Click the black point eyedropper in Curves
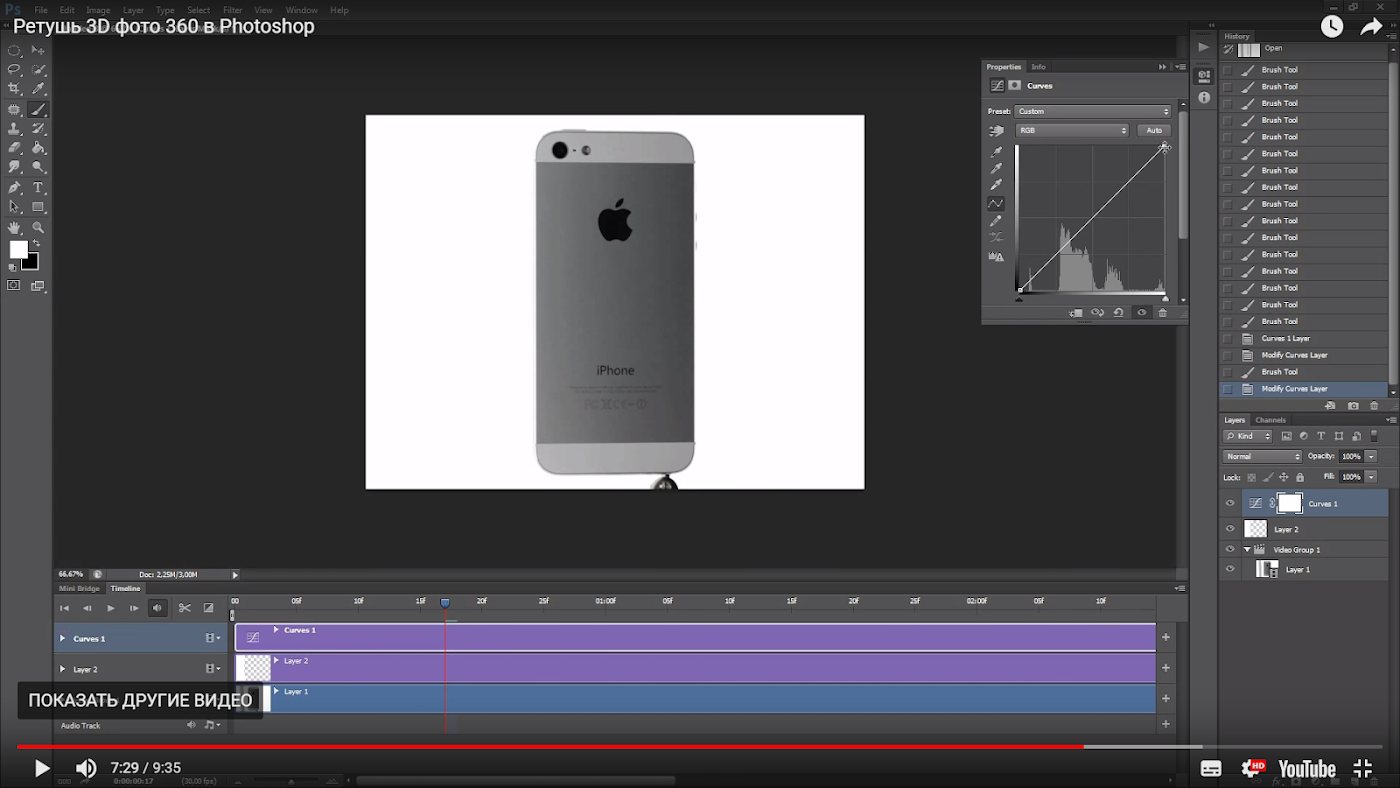This screenshot has width=1400, height=788. (x=996, y=153)
